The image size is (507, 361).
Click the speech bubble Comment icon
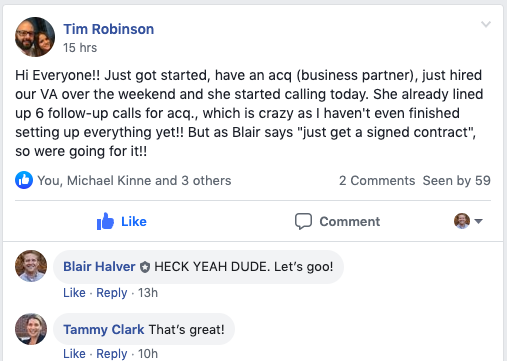point(303,221)
